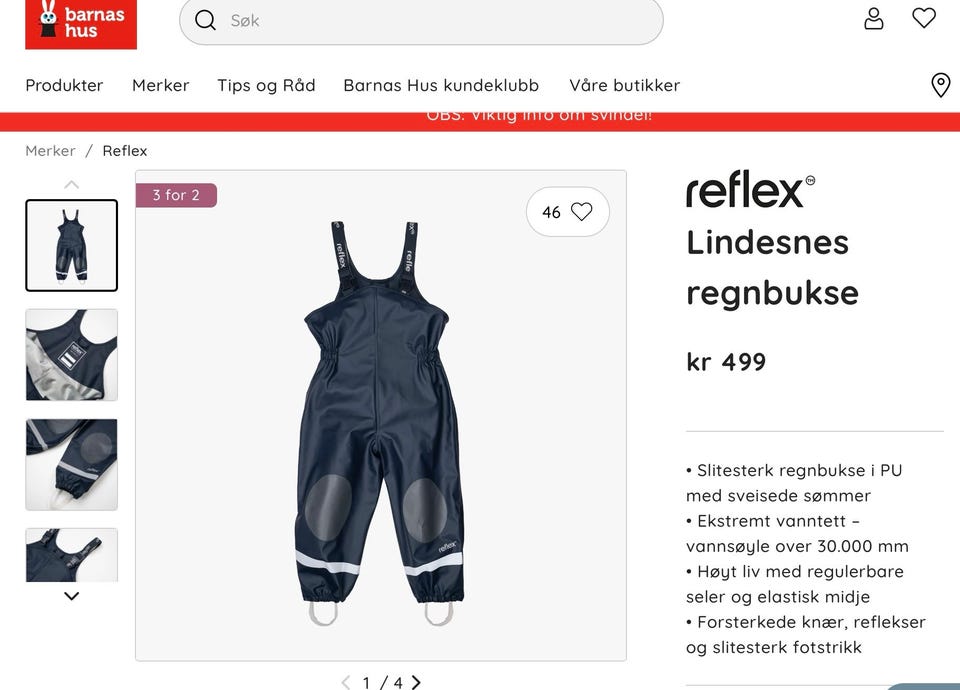Expand thumbnail list downward with chevron
Image resolution: width=960 pixels, height=690 pixels.
(72, 596)
